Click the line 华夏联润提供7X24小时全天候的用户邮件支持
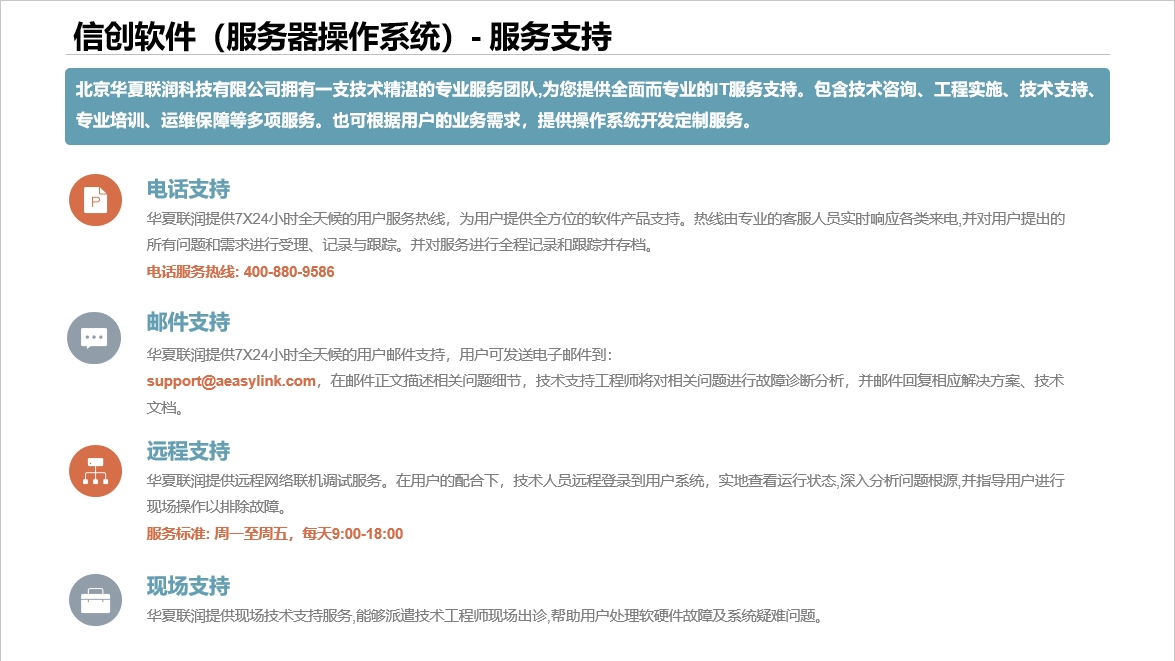The width and height of the screenshot is (1175, 661). pyautogui.click(x=379, y=354)
